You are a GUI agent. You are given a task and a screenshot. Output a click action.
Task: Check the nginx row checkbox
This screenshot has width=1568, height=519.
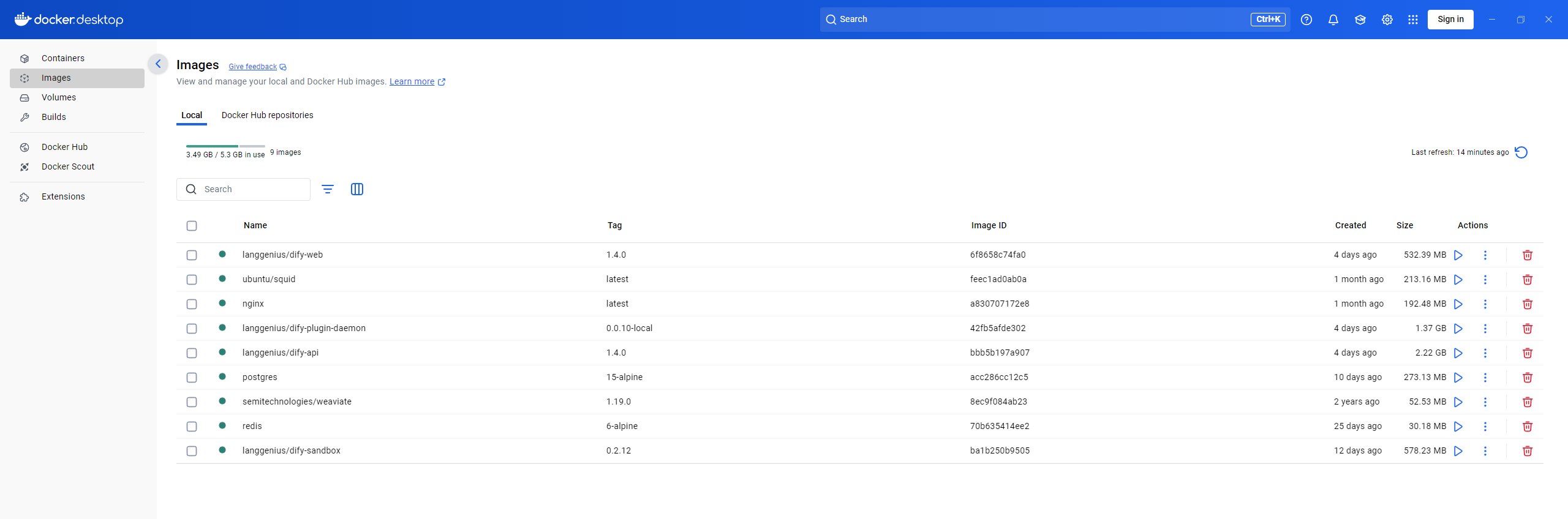(x=192, y=304)
